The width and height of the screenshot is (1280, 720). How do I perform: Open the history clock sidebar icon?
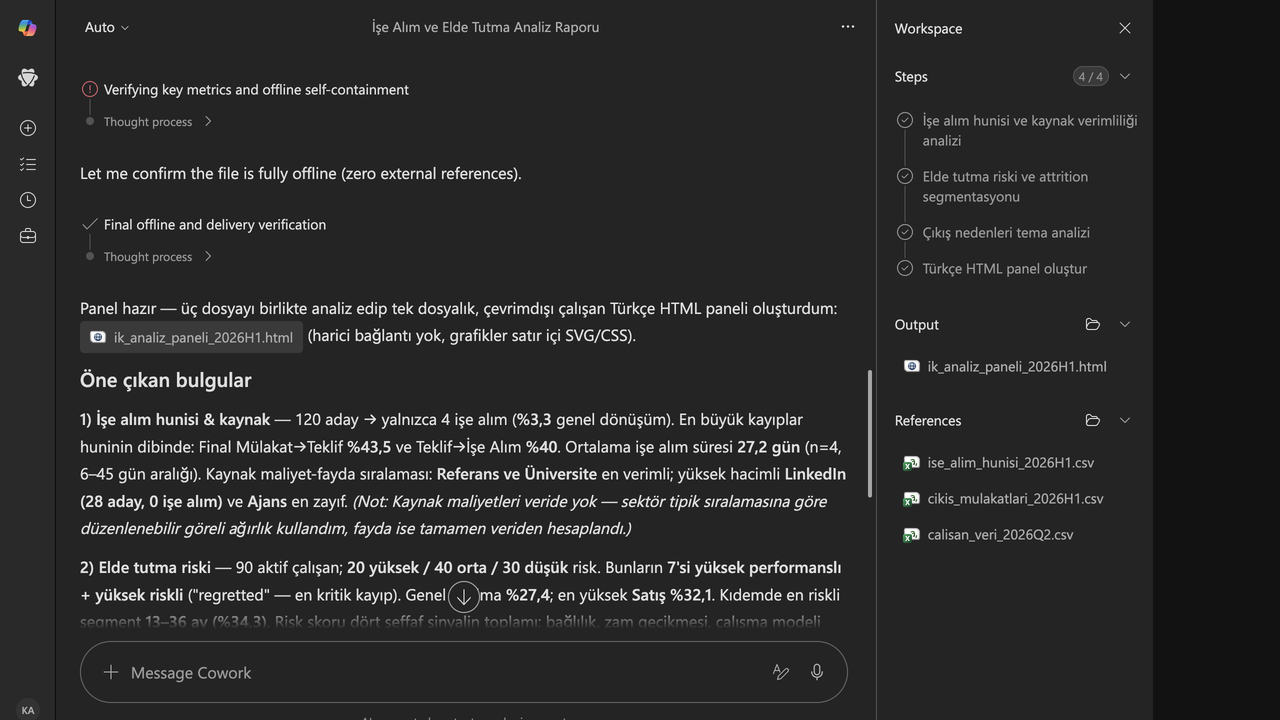[28, 200]
